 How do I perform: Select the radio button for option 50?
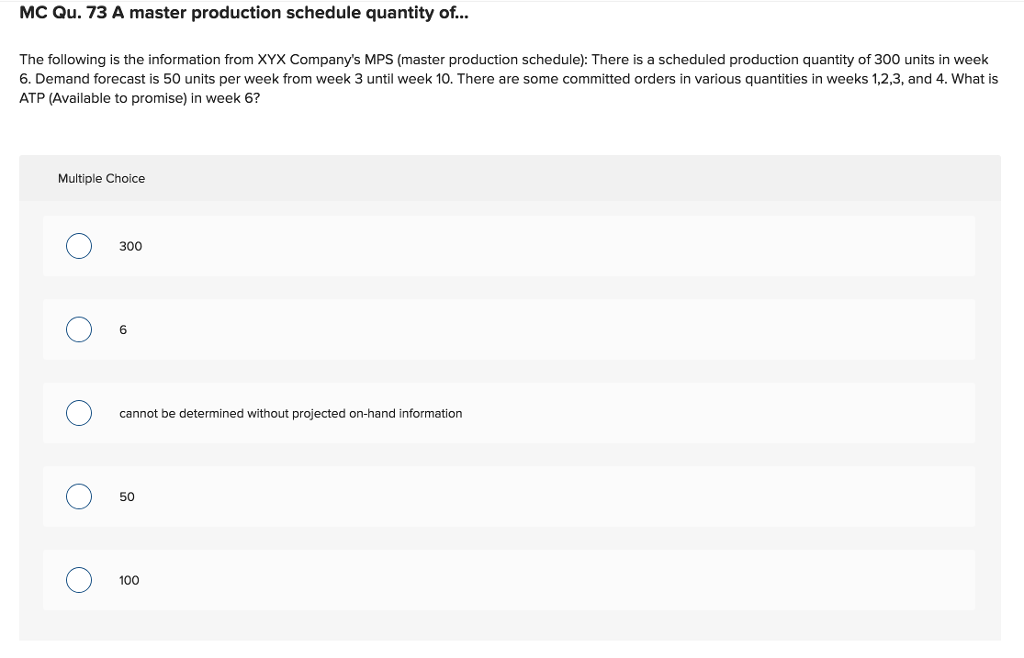pyautogui.click(x=79, y=495)
